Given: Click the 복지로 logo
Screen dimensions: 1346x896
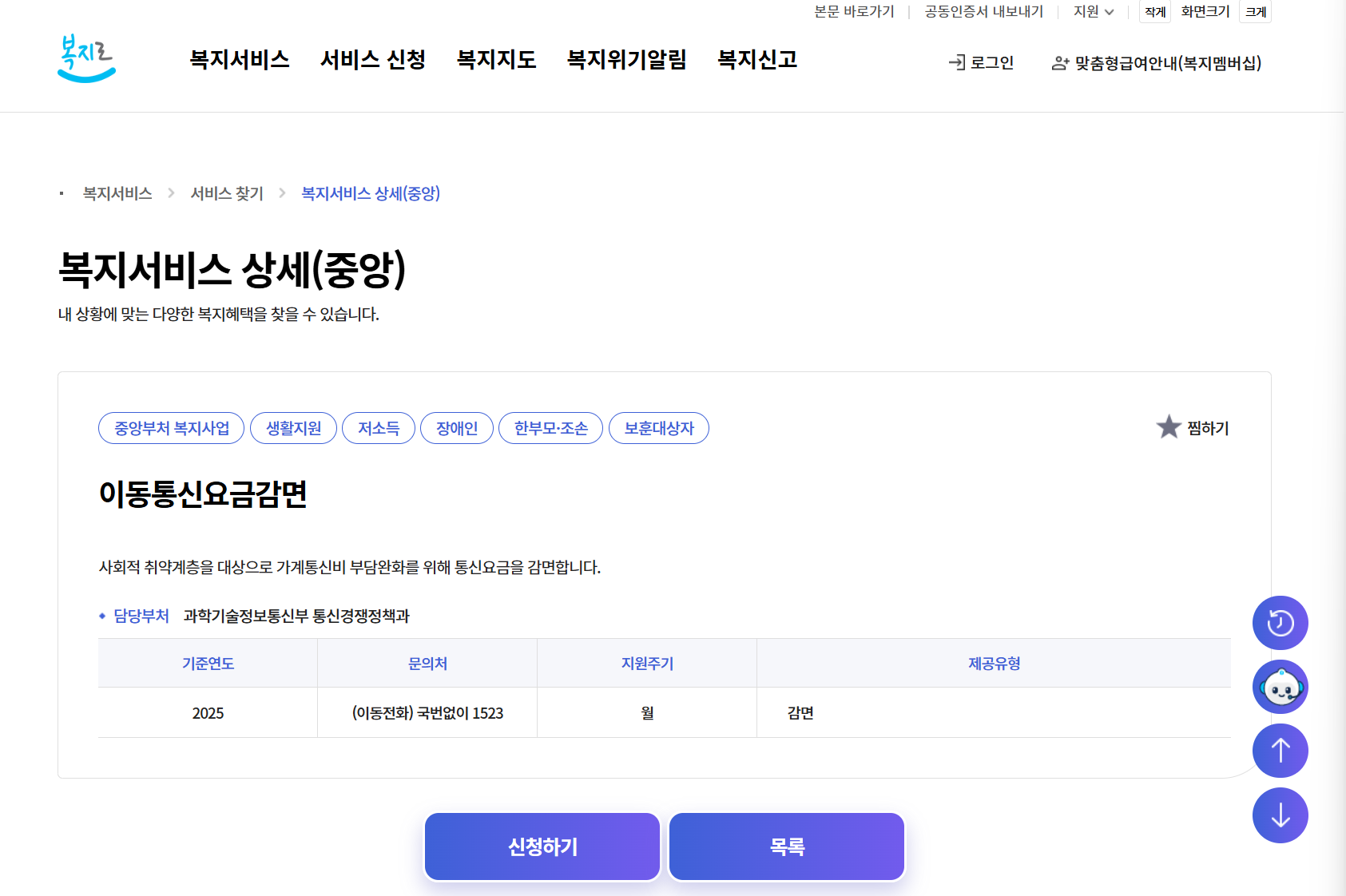Looking at the screenshot, I should [86, 58].
